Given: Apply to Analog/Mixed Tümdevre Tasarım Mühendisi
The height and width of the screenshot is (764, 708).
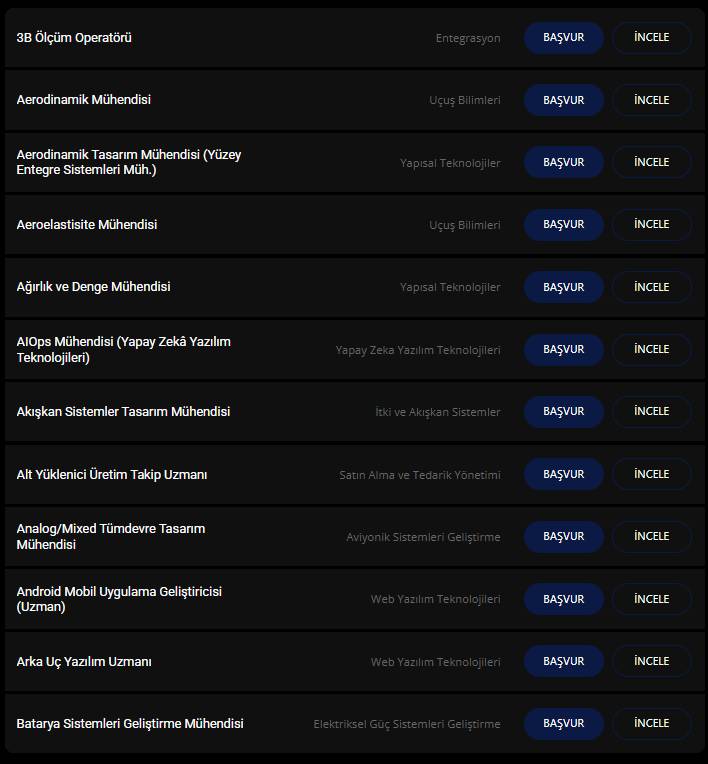Looking at the screenshot, I should point(564,536).
